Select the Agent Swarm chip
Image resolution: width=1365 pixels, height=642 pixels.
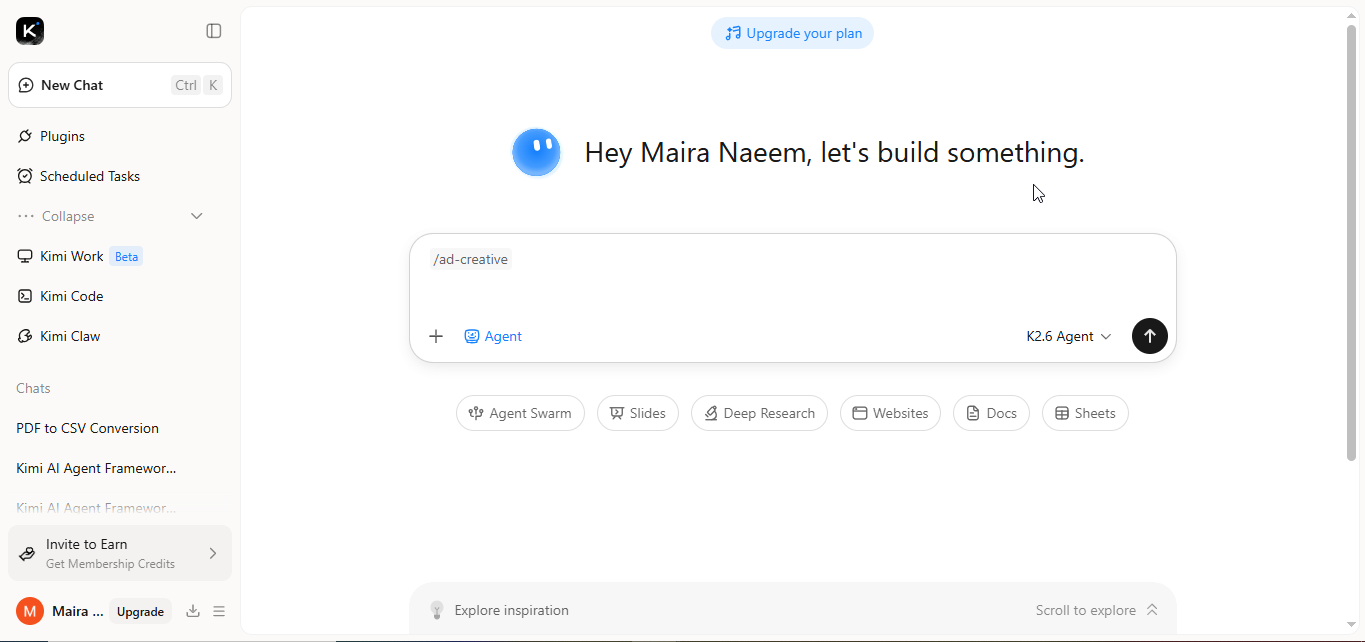[x=520, y=413]
